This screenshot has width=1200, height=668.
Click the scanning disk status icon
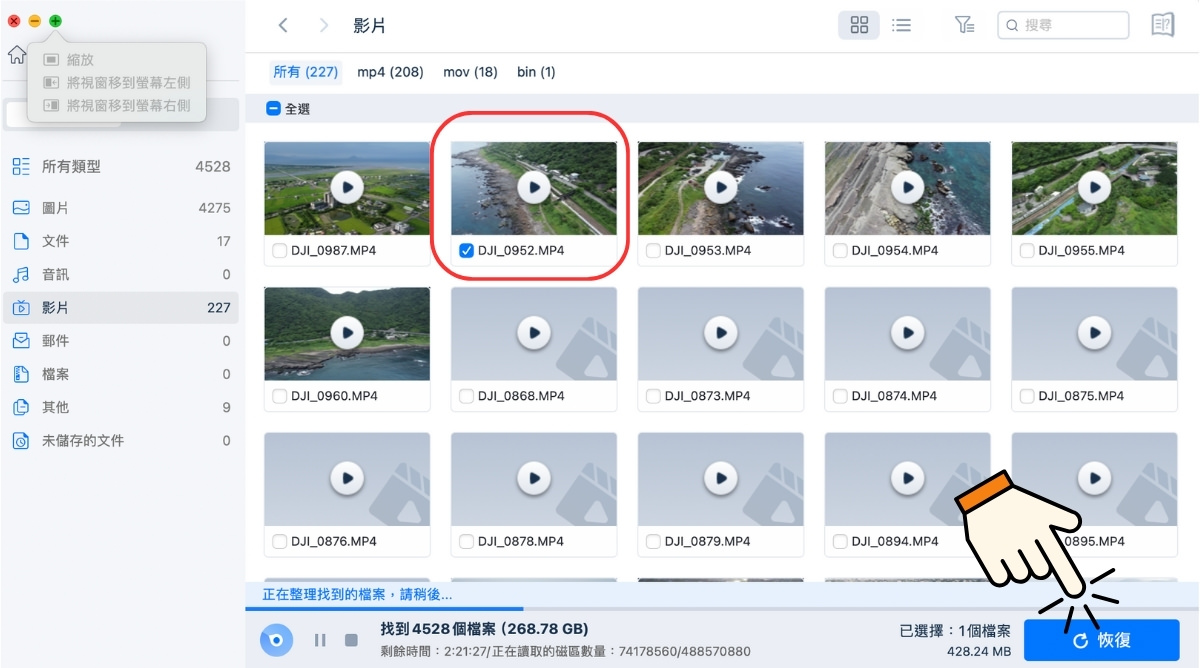tap(277, 640)
